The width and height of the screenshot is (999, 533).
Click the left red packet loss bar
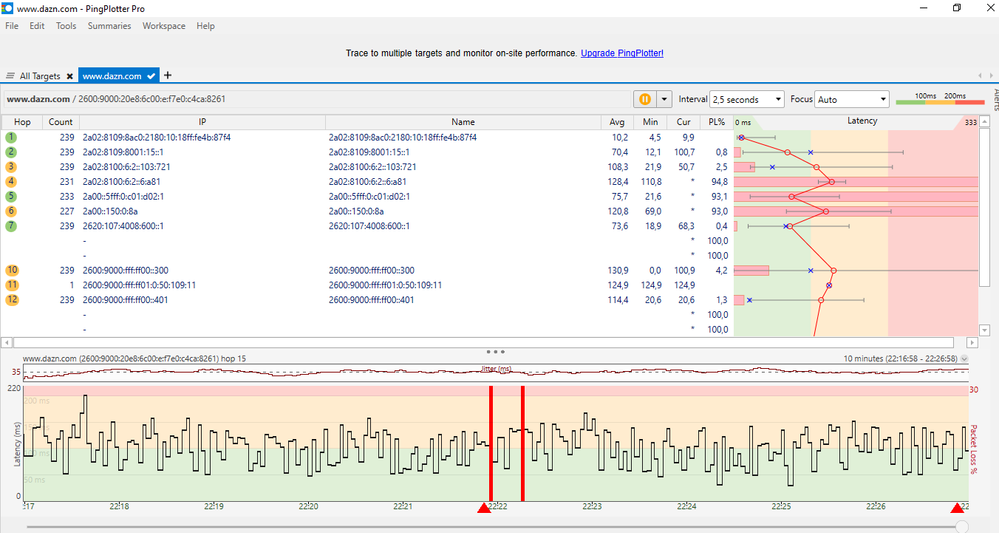[491, 443]
